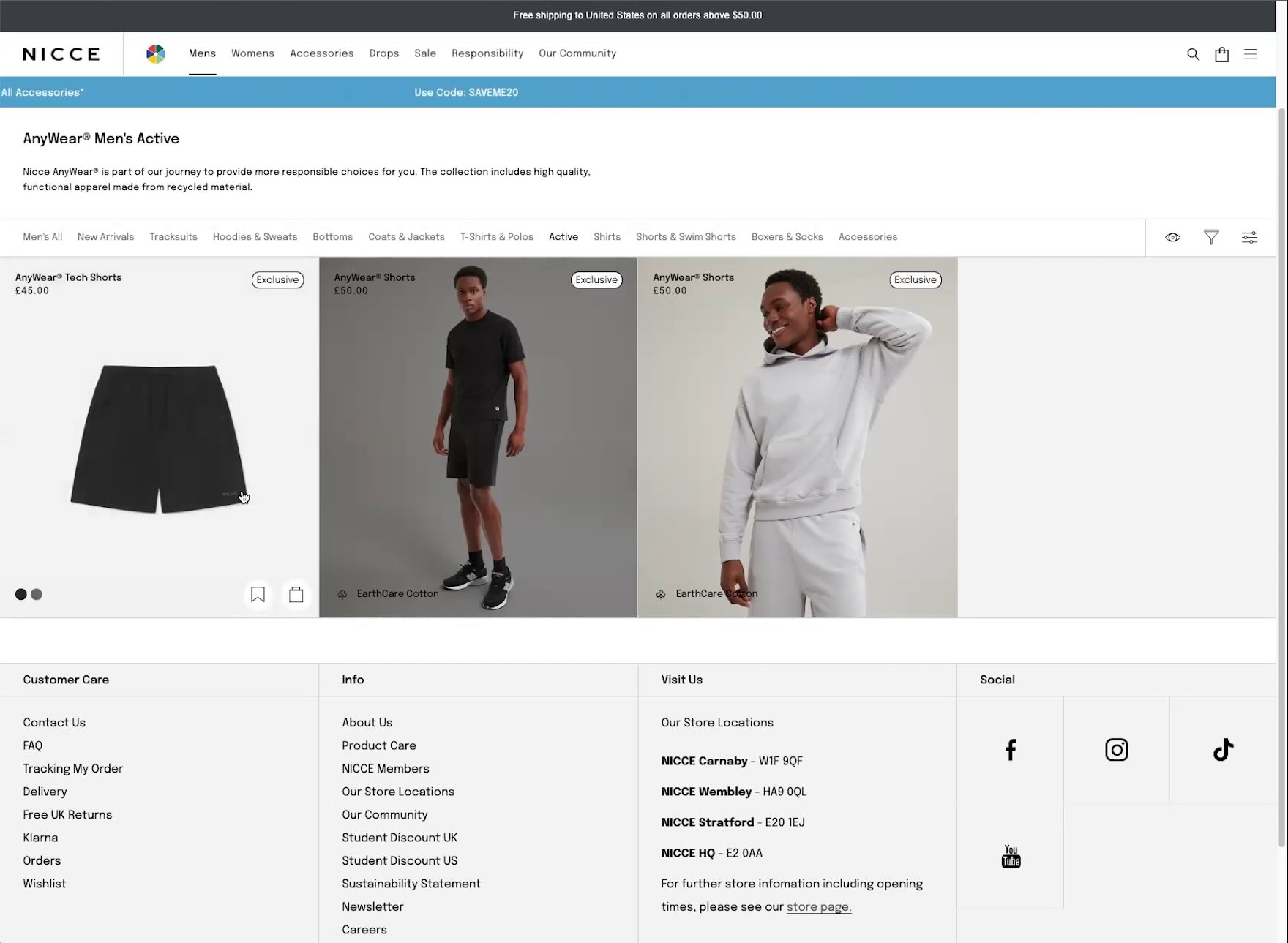1288x943 pixels.
Task: Open NICCE Facebook page
Action: pos(1010,750)
